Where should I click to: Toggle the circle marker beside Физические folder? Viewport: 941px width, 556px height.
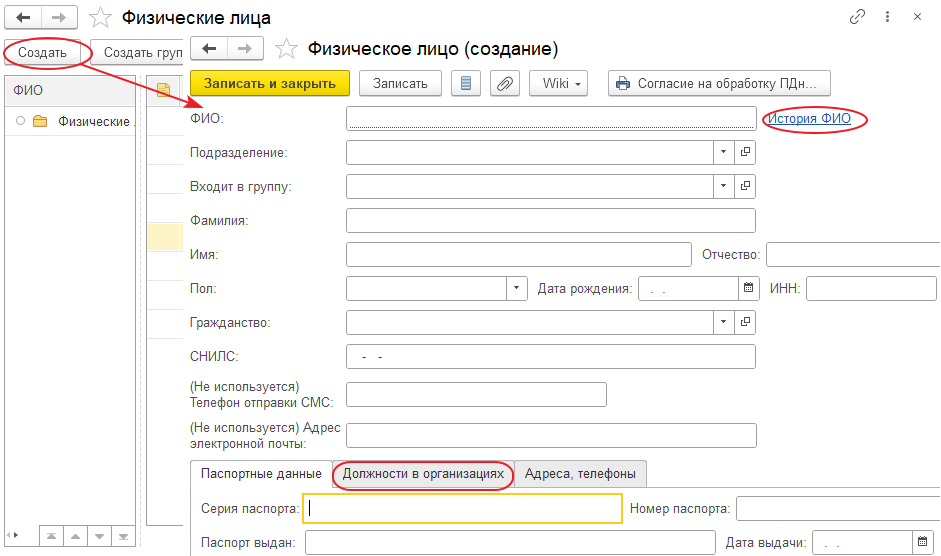20,121
